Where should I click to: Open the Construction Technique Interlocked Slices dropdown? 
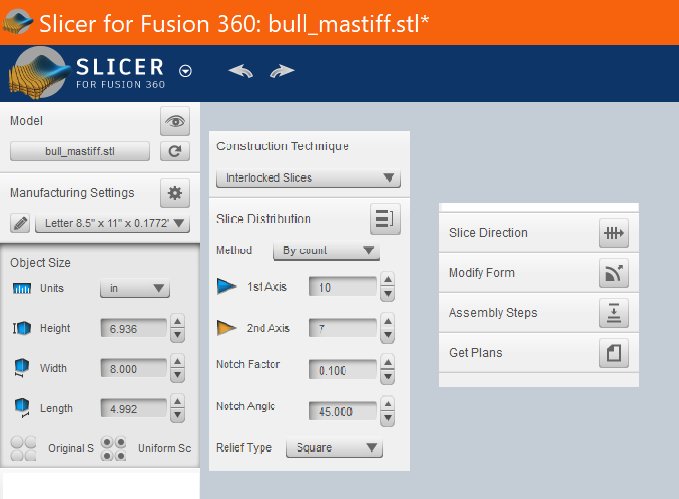click(x=308, y=178)
